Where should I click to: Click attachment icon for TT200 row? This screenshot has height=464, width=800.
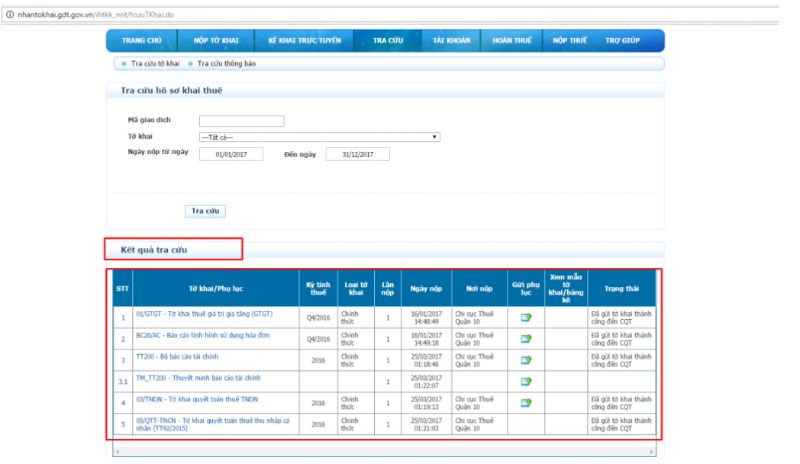(x=526, y=359)
